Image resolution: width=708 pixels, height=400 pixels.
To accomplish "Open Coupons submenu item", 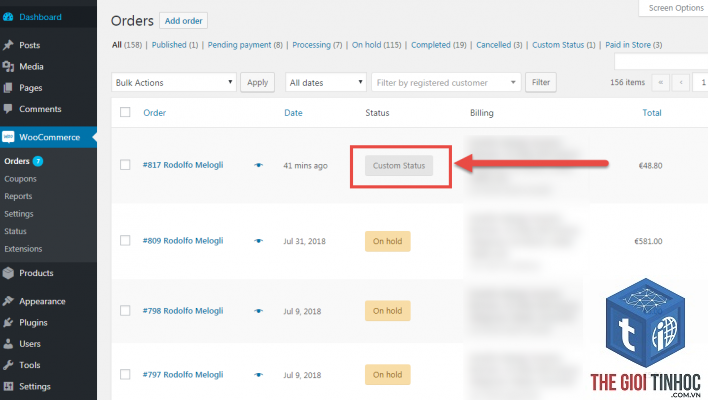I will [20, 179].
